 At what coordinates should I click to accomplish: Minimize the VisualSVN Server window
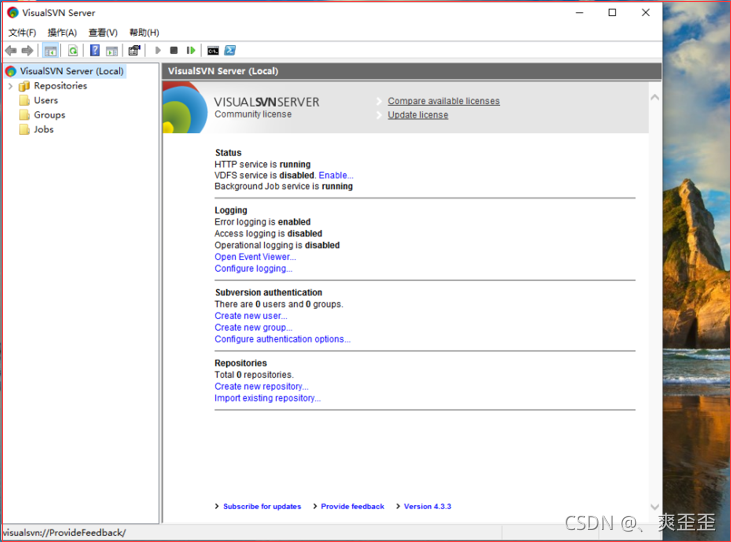(579, 13)
